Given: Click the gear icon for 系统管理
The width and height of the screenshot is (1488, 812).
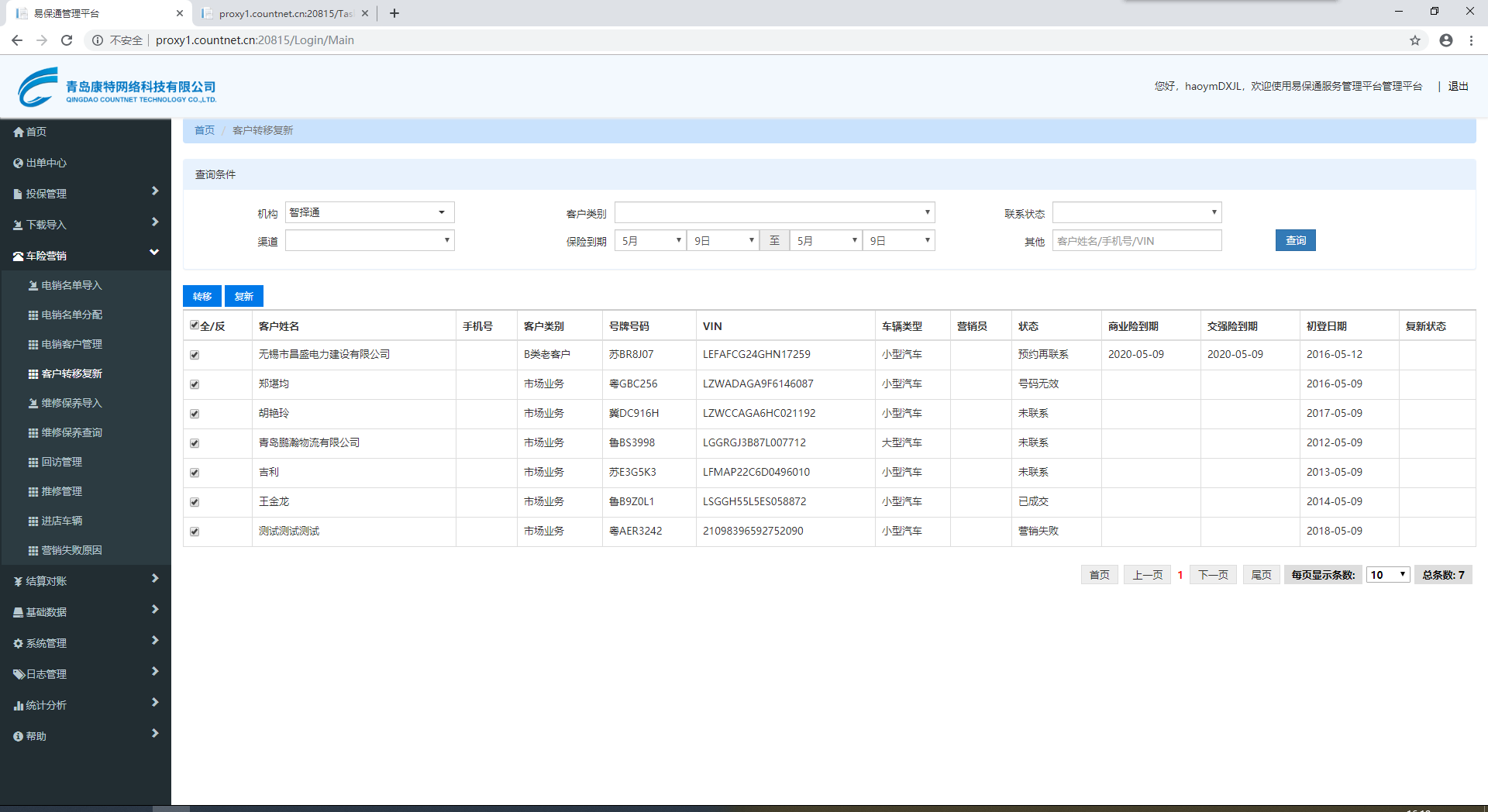Looking at the screenshot, I should pos(19,644).
